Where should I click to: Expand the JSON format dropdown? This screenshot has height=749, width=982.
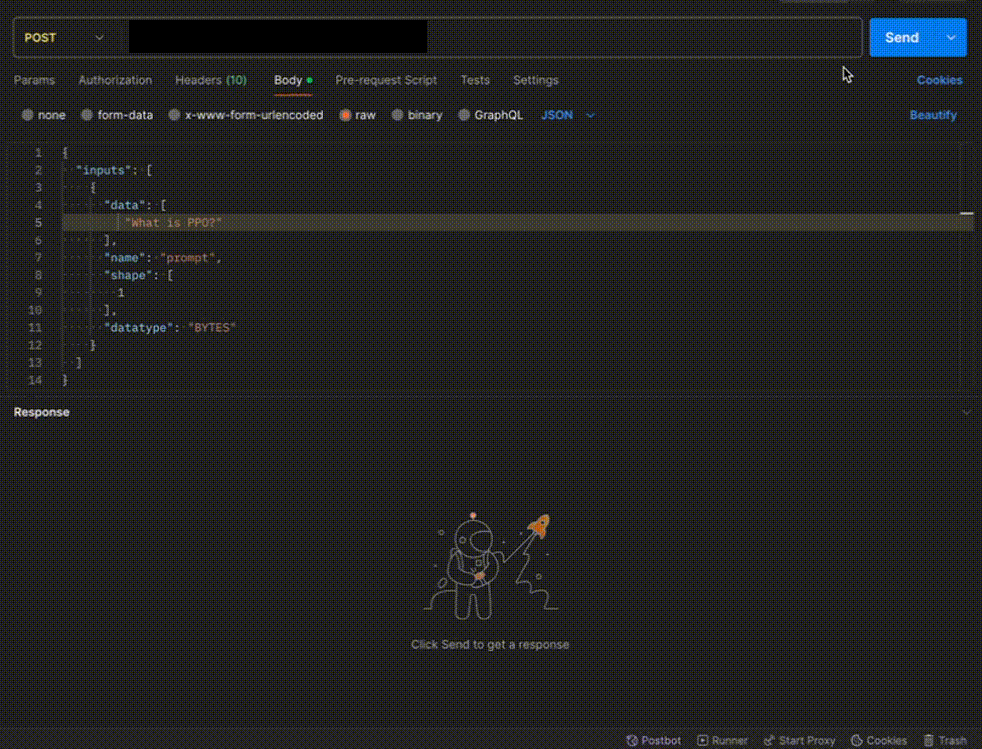pos(568,115)
